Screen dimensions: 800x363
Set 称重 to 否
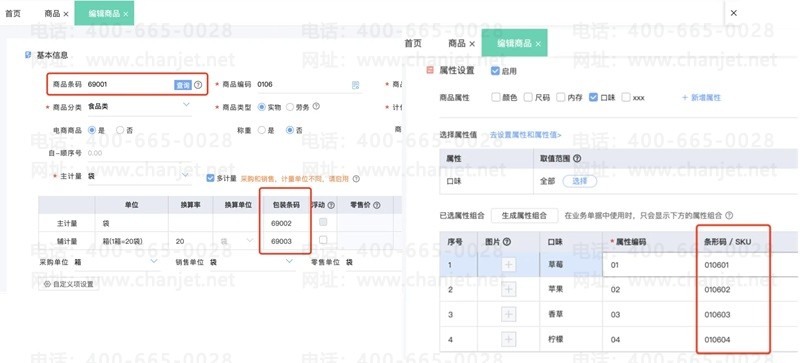[x=290, y=130]
